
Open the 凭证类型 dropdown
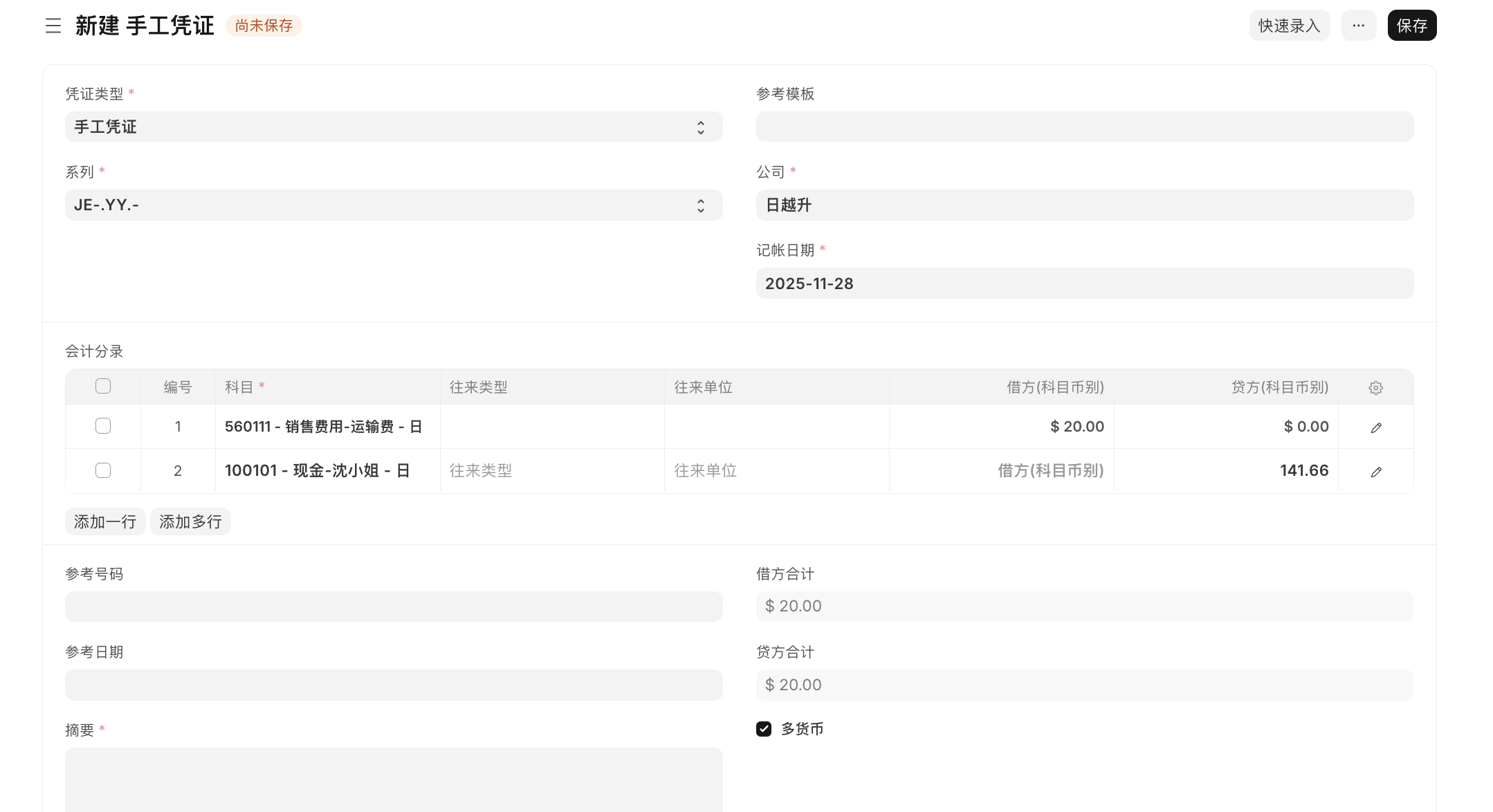click(x=393, y=127)
